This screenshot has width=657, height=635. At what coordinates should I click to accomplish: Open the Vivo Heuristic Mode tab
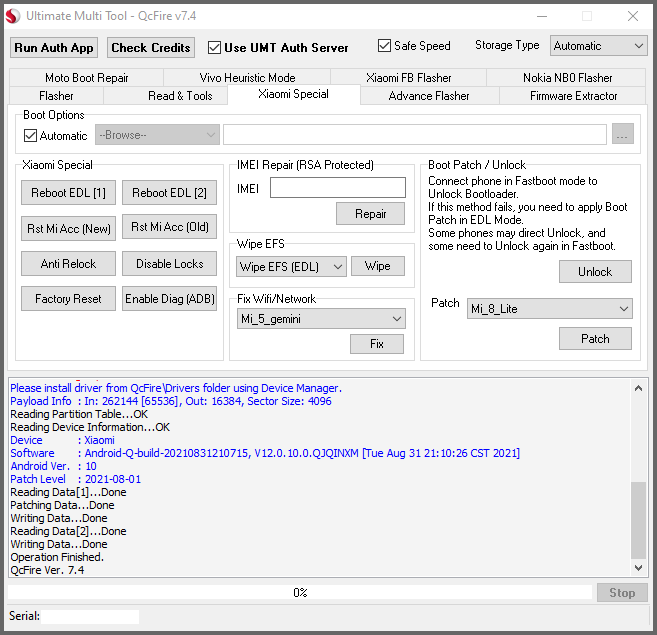pyautogui.click(x=247, y=78)
